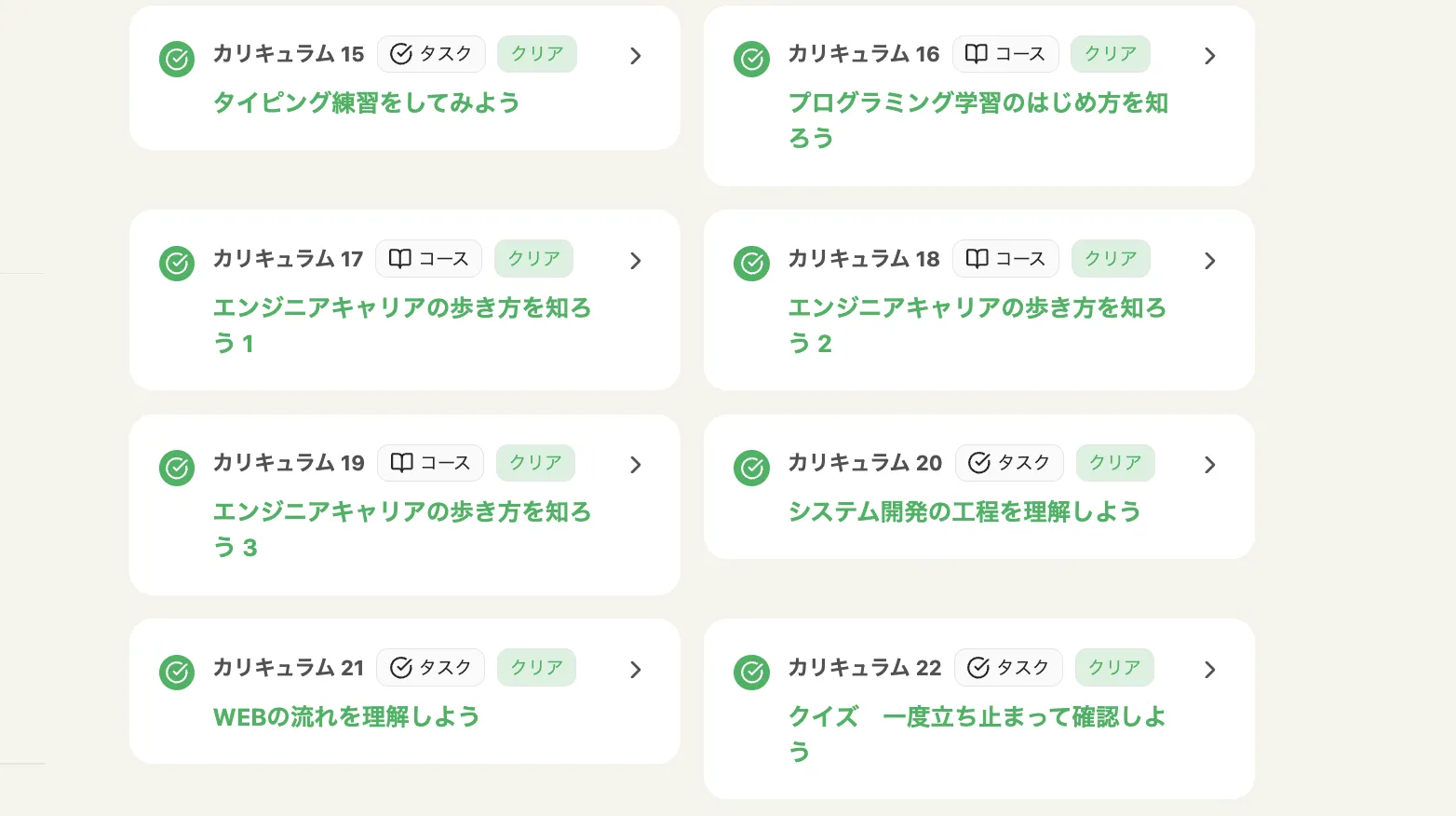Click the タスク check icon on カリキュラム 20
The height and width of the screenshot is (816, 1456).
pyautogui.click(x=979, y=463)
